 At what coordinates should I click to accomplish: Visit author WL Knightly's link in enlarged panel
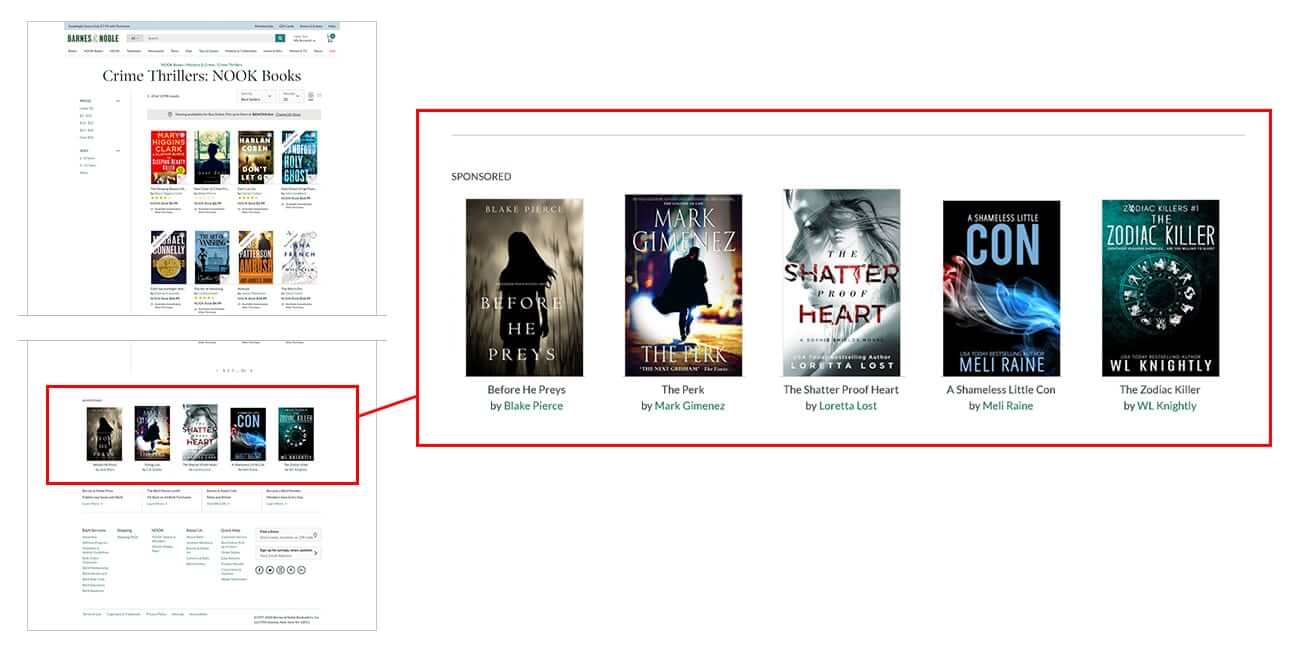click(1167, 406)
